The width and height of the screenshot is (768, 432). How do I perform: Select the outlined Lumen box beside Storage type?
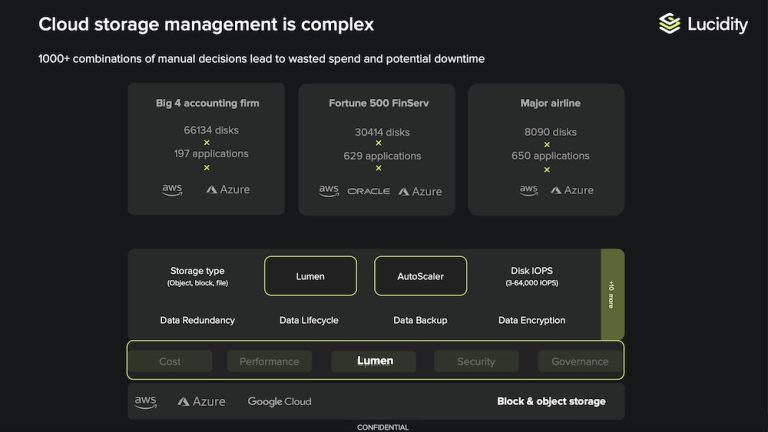coord(310,276)
